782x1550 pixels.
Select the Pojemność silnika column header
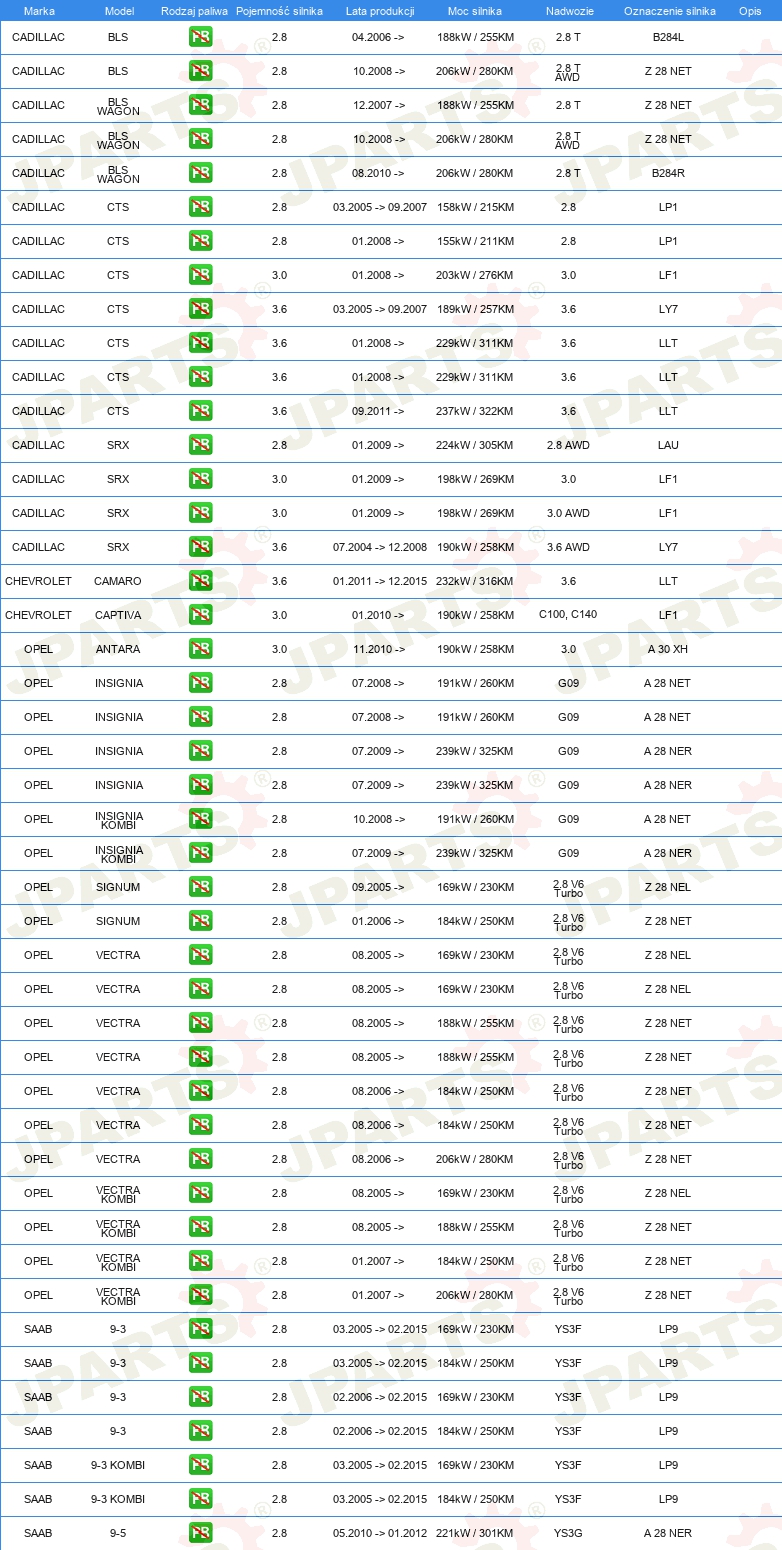click(279, 11)
